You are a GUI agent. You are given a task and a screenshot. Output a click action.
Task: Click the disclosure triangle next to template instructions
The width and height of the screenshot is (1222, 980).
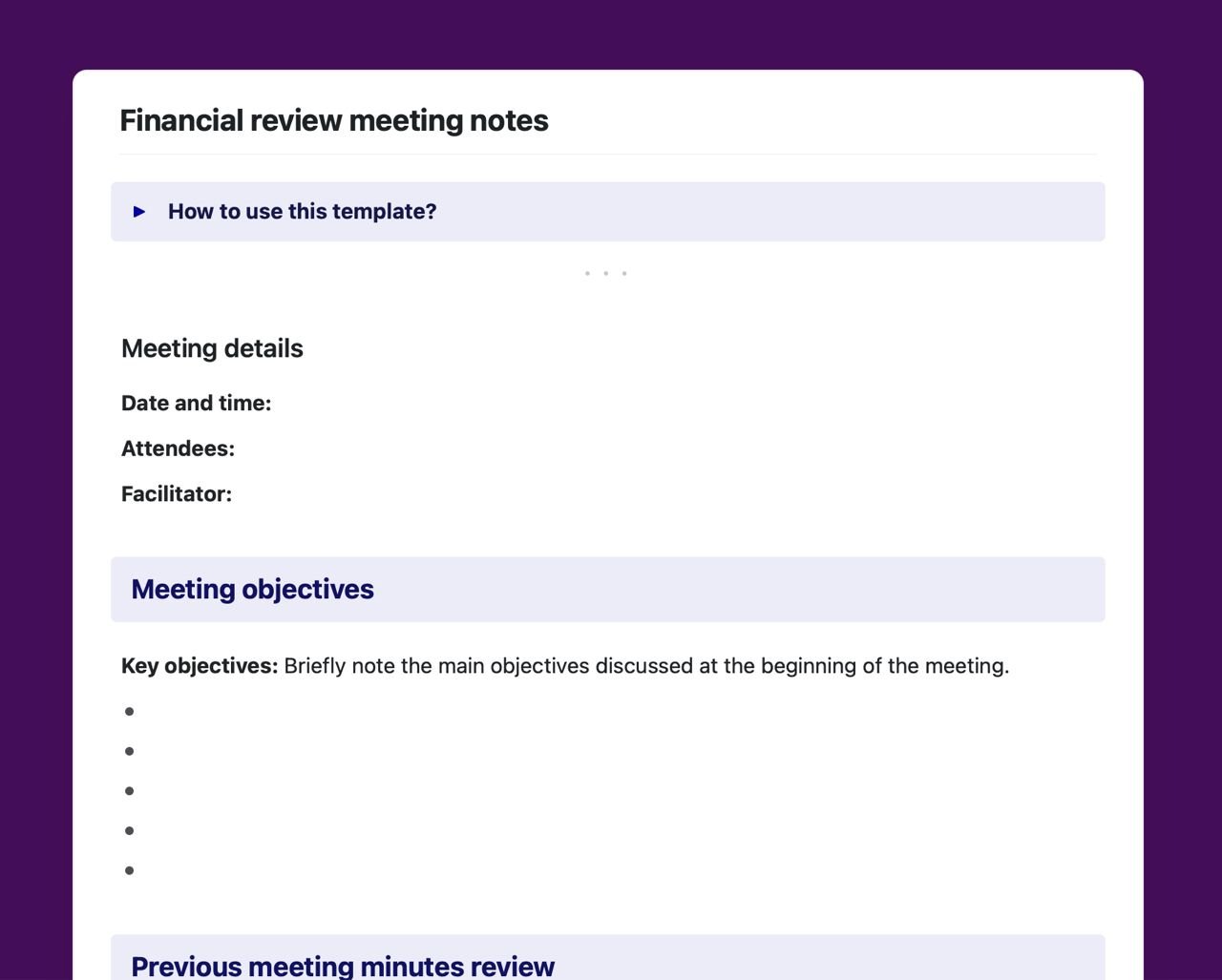(x=139, y=211)
